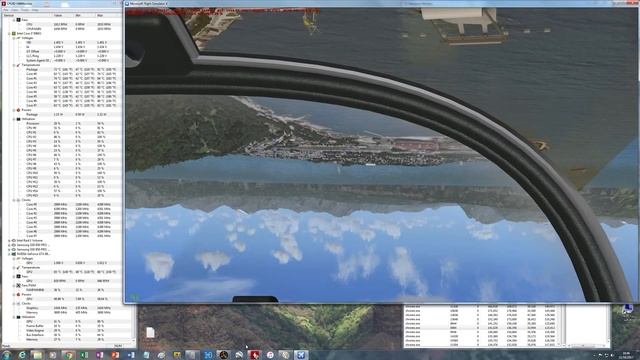Open Windows Explorer from the taskbar

click(x=37, y=355)
